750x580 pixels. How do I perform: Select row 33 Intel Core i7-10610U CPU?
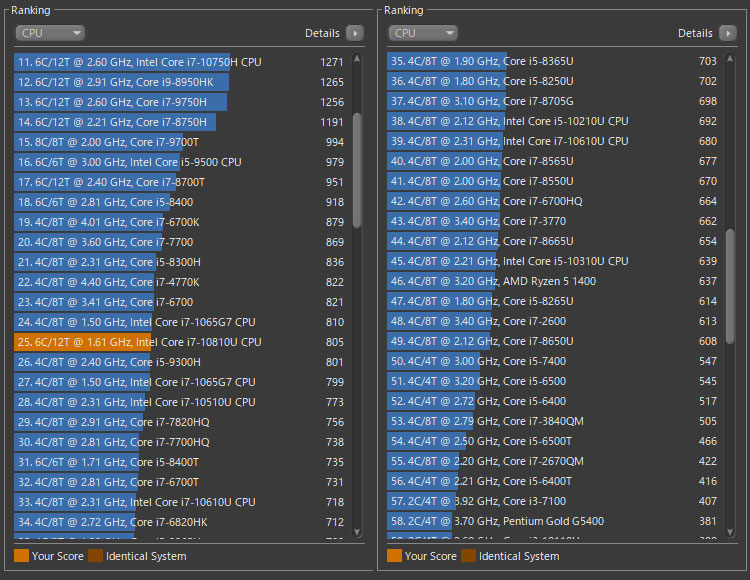pos(180,502)
